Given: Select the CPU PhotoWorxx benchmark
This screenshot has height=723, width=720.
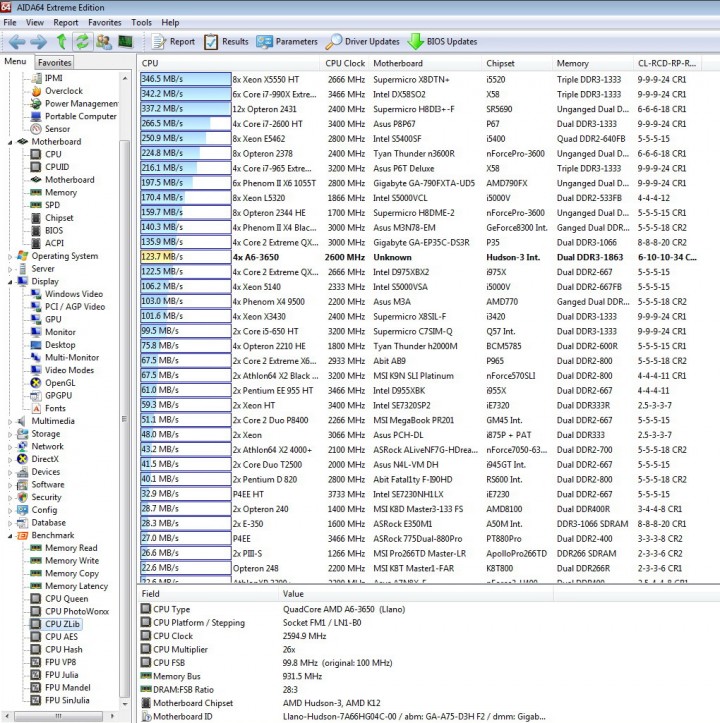Looking at the screenshot, I should click(x=77, y=611).
